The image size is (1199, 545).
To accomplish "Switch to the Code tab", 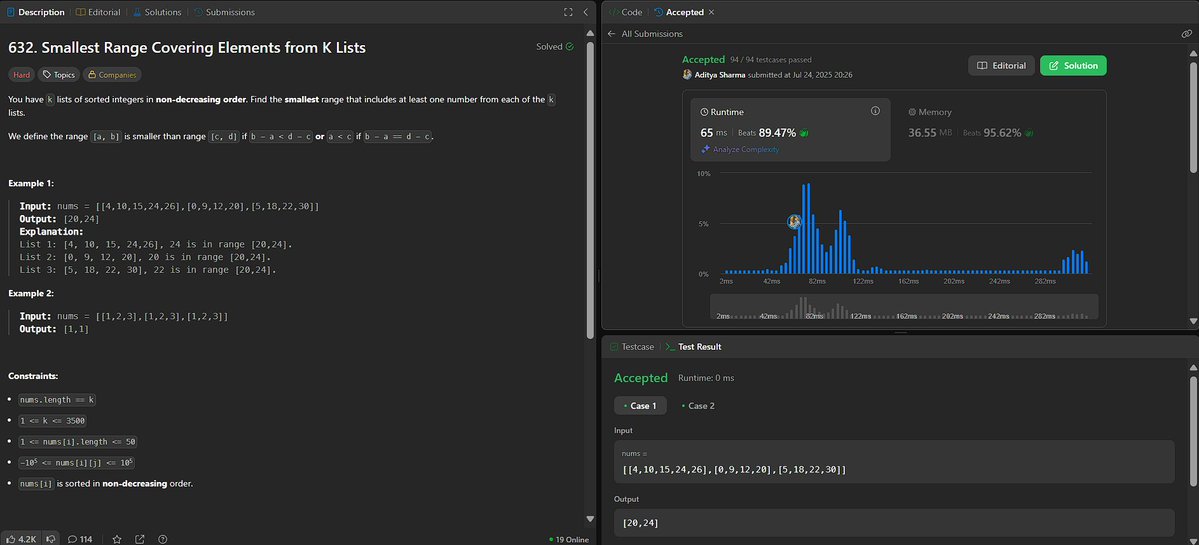I will pyautogui.click(x=625, y=12).
